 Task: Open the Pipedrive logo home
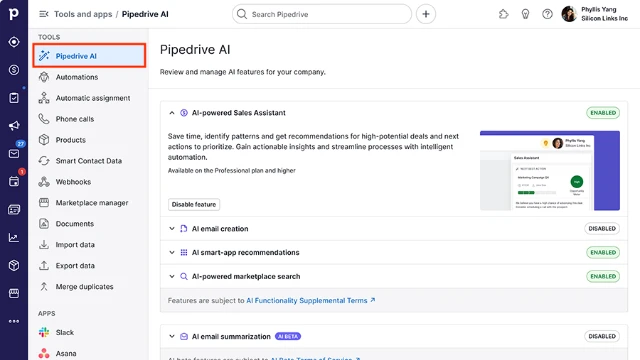pyautogui.click(x=14, y=14)
